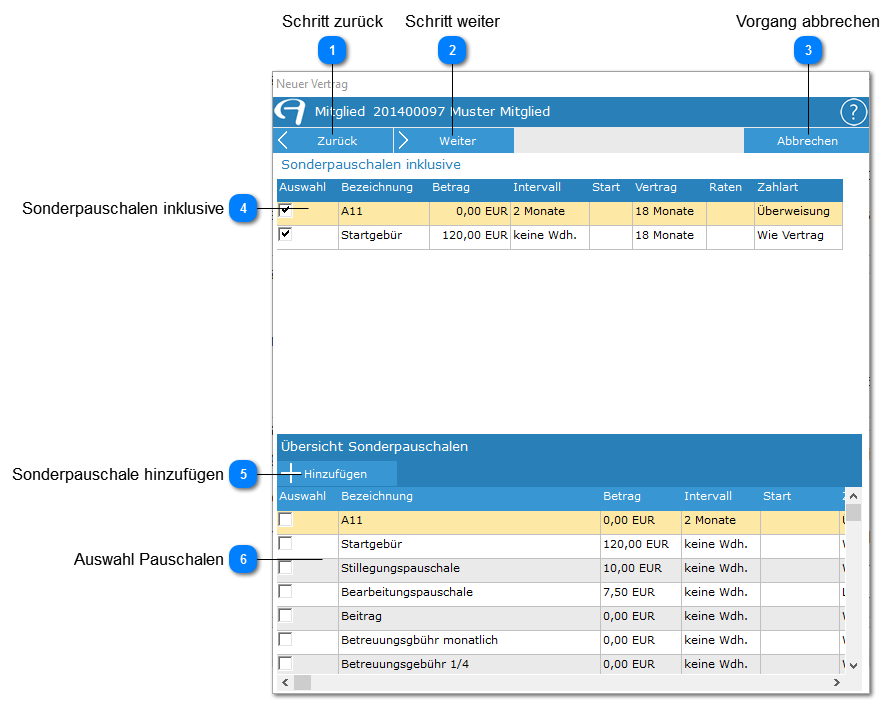
Task: Click the plus icon beside Hinzufügen
Action: [x=291, y=473]
